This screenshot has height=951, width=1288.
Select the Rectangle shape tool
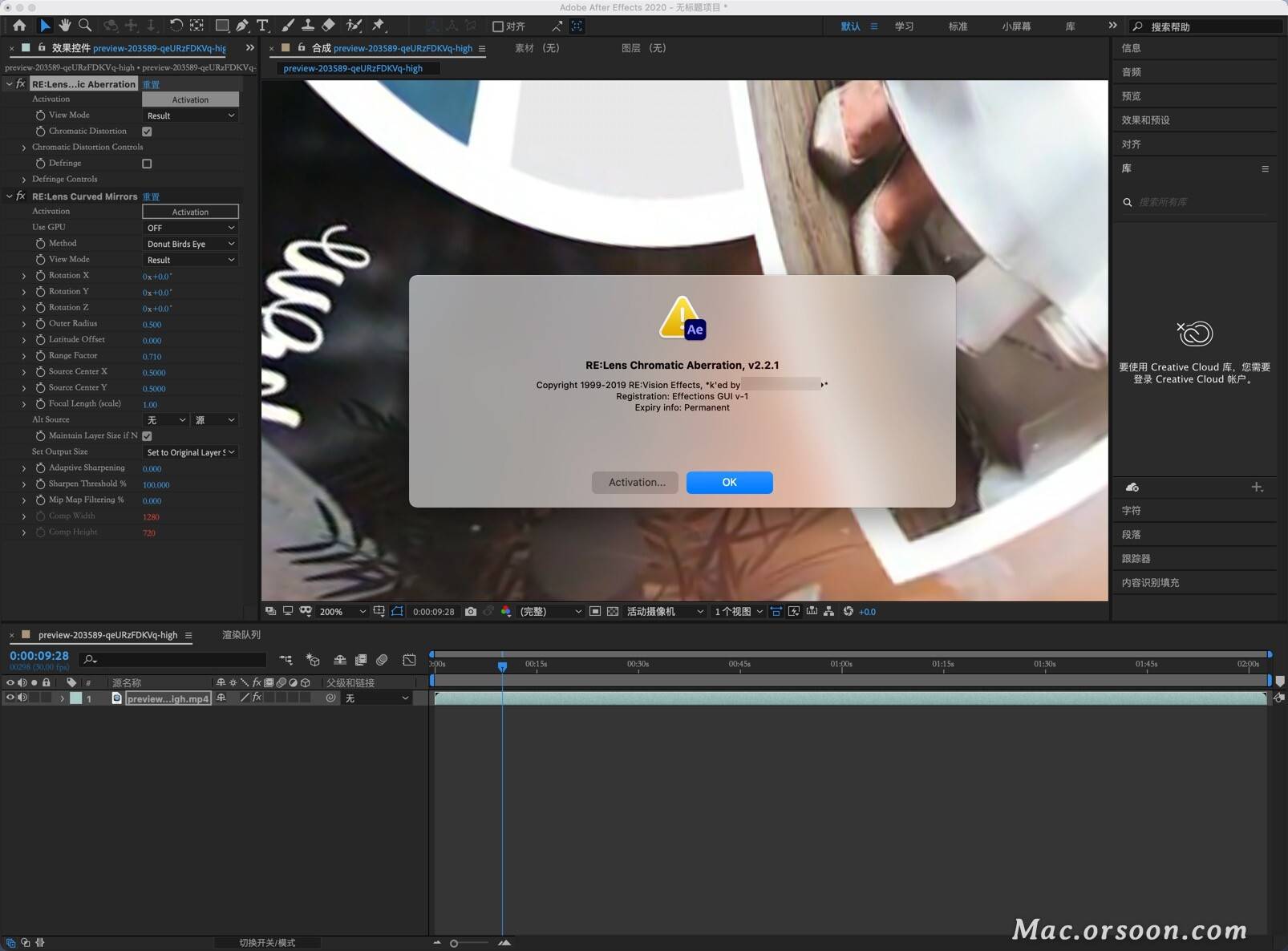coord(222,26)
